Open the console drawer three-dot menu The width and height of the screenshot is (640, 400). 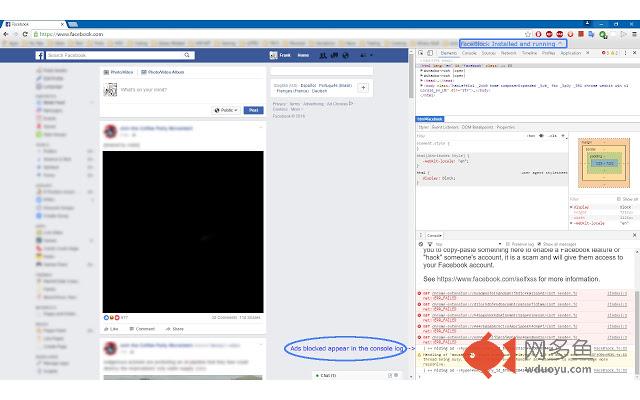pos(420,236)
